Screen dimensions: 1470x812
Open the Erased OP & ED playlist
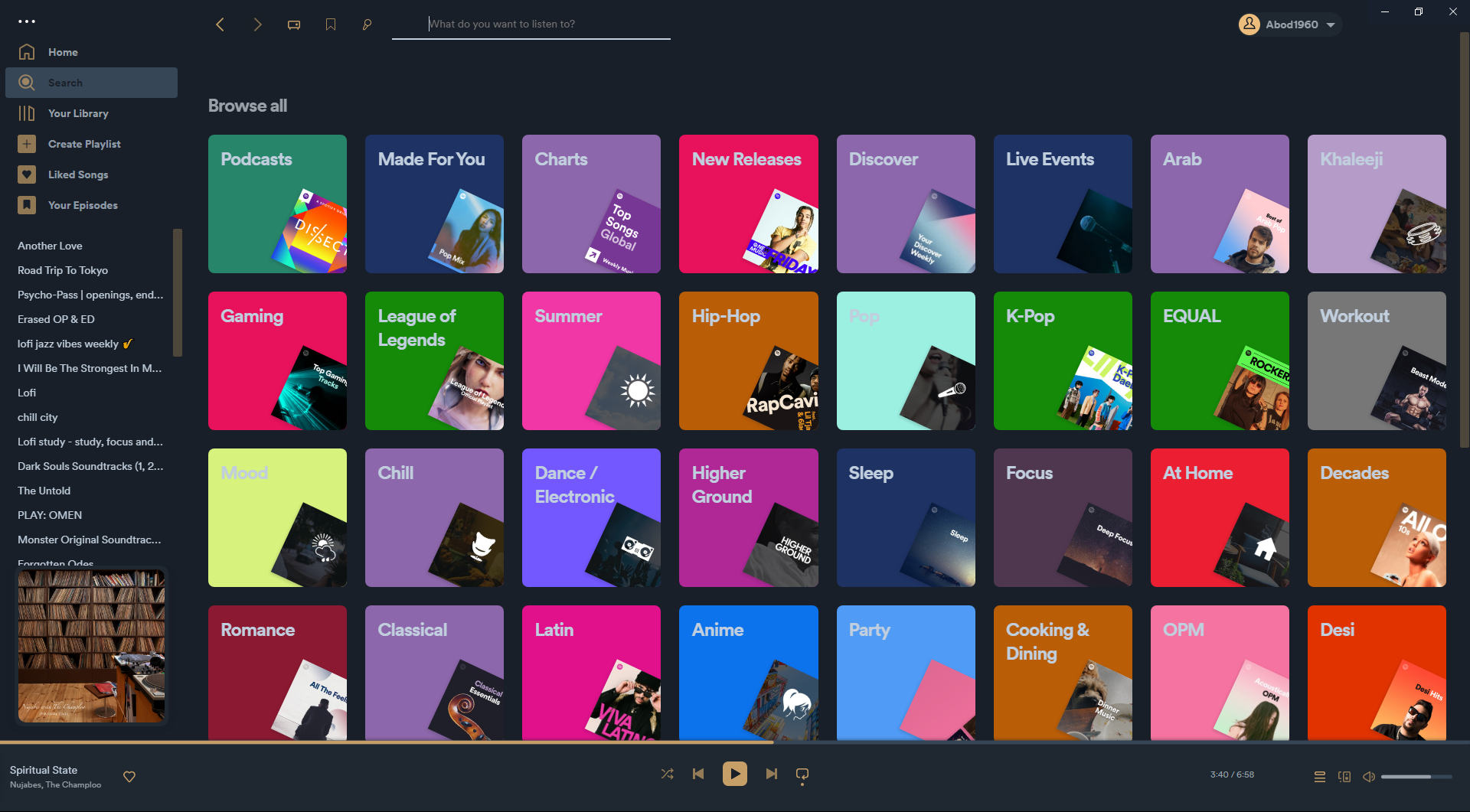[56, 319]
